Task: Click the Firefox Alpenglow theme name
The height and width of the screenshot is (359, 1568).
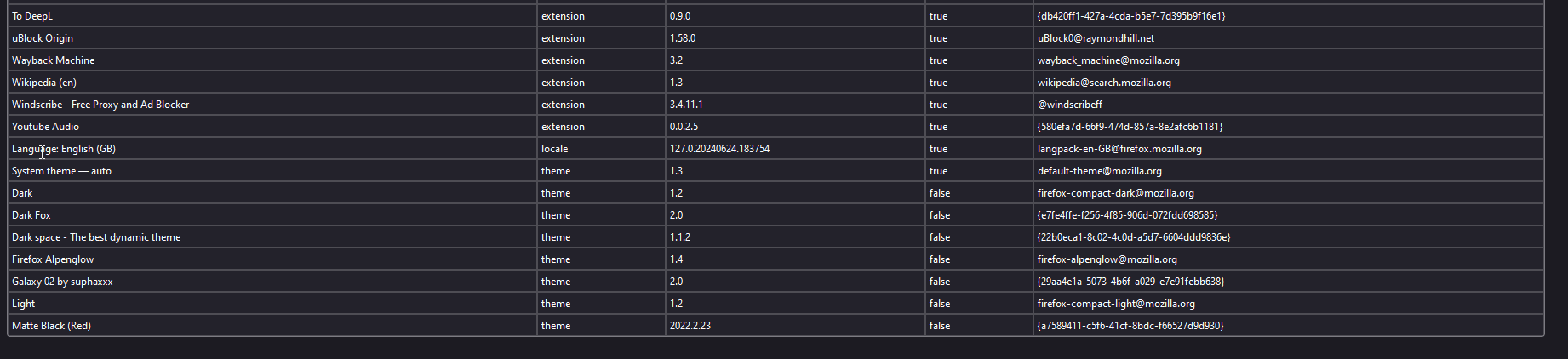Action: pyautogui.click(x=53, y=259)
